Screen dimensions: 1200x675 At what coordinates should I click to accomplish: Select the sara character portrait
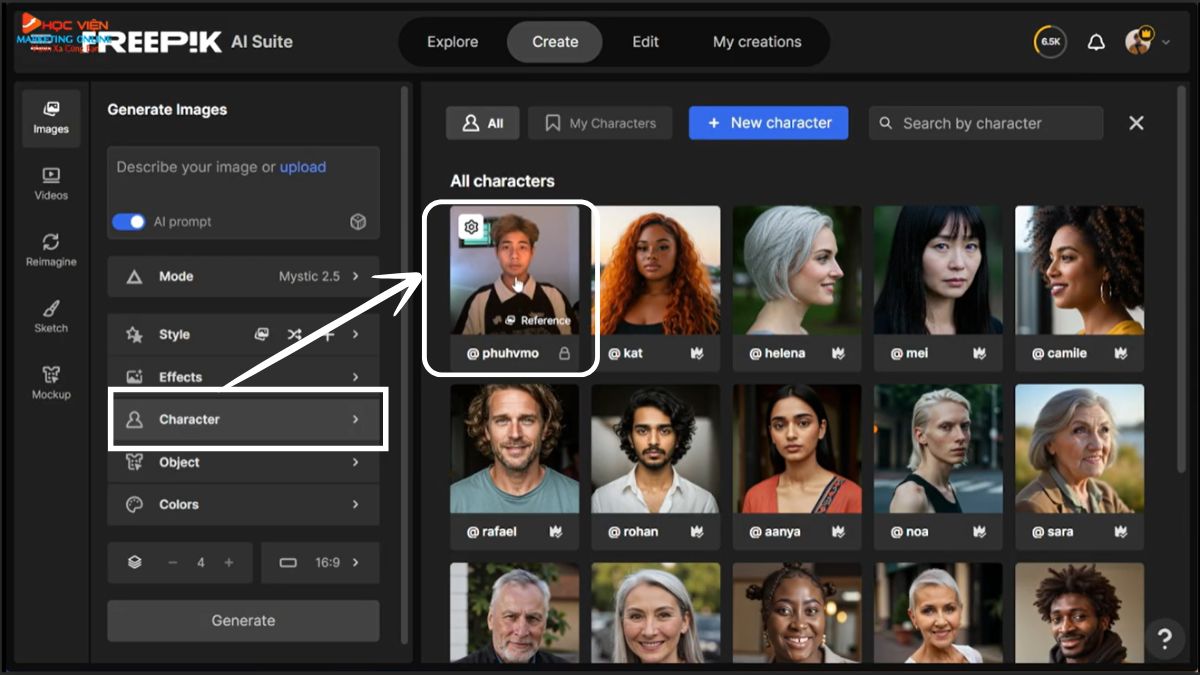1080,449
